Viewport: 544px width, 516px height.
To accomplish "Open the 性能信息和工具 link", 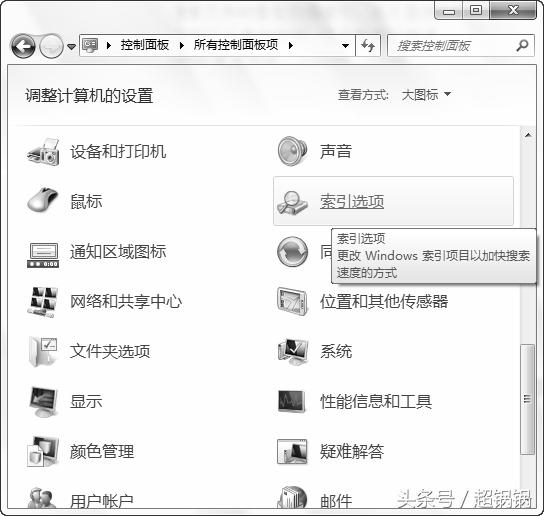I will (x=376, y=401).
